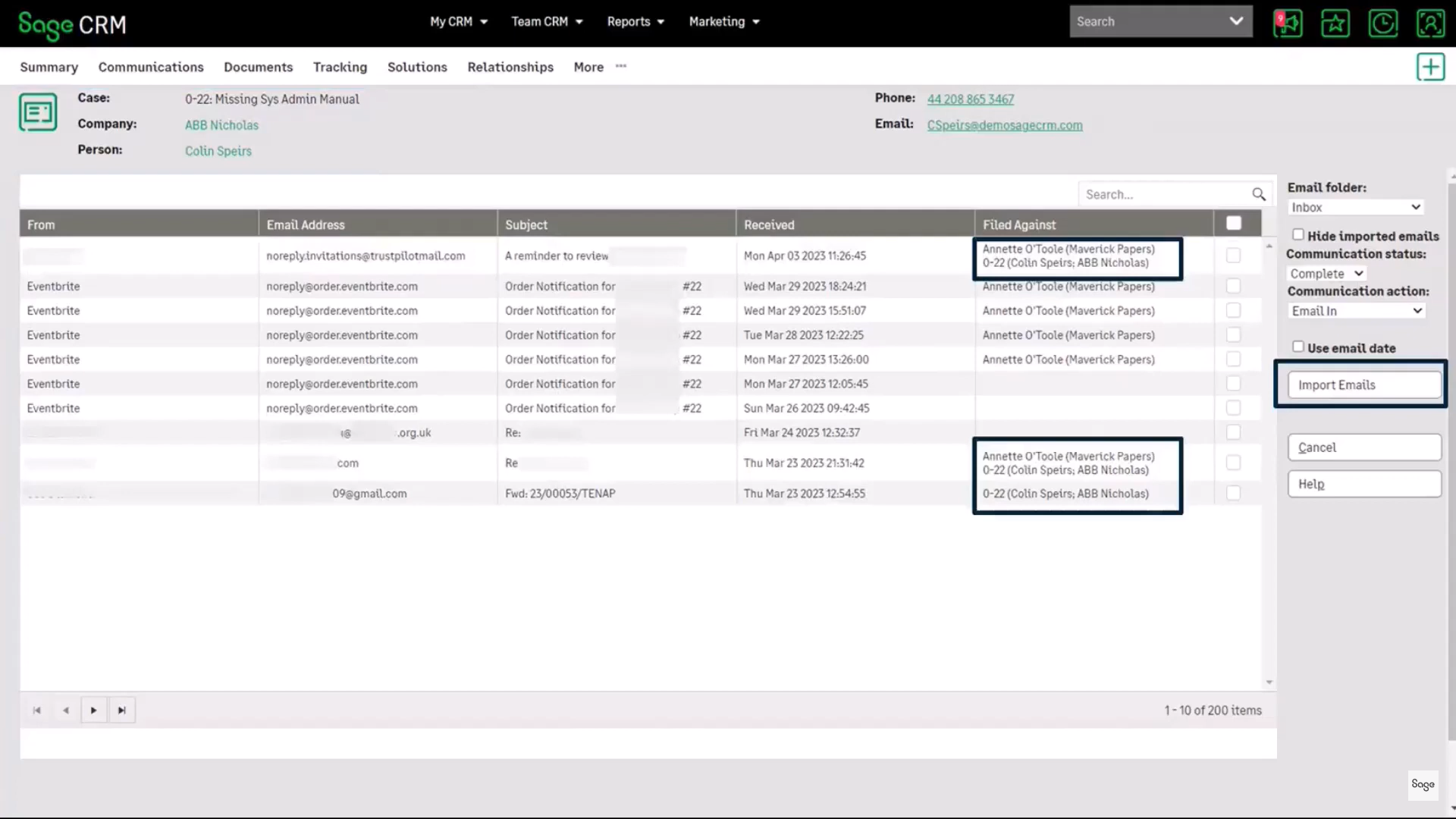Open notifications via the megaphone icon
This screenshot has width=1456, height=819.
click(x=1288, y=24)
